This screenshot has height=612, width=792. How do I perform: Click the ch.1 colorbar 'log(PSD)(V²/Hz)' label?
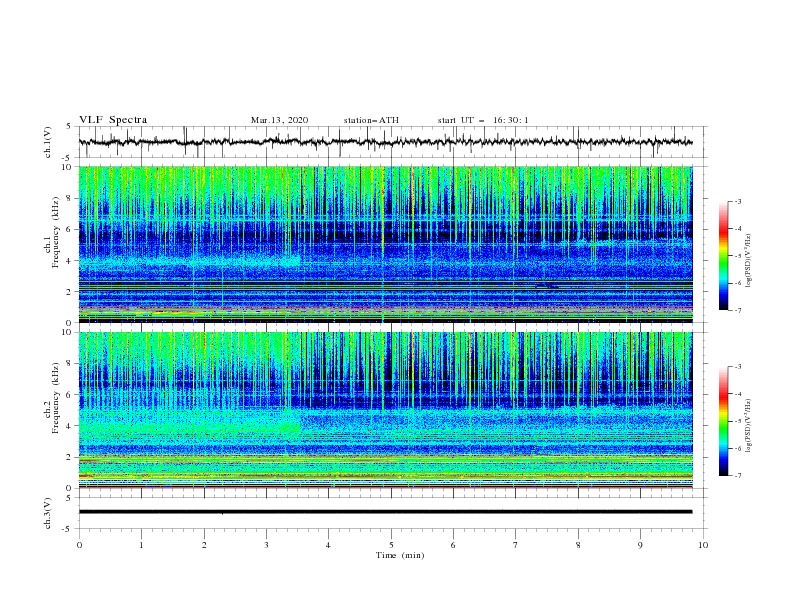(x=749, y=261)
